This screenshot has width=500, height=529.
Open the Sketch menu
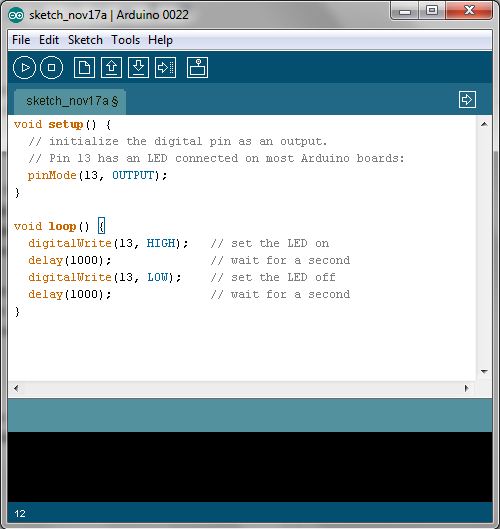(x=85, y=40)
